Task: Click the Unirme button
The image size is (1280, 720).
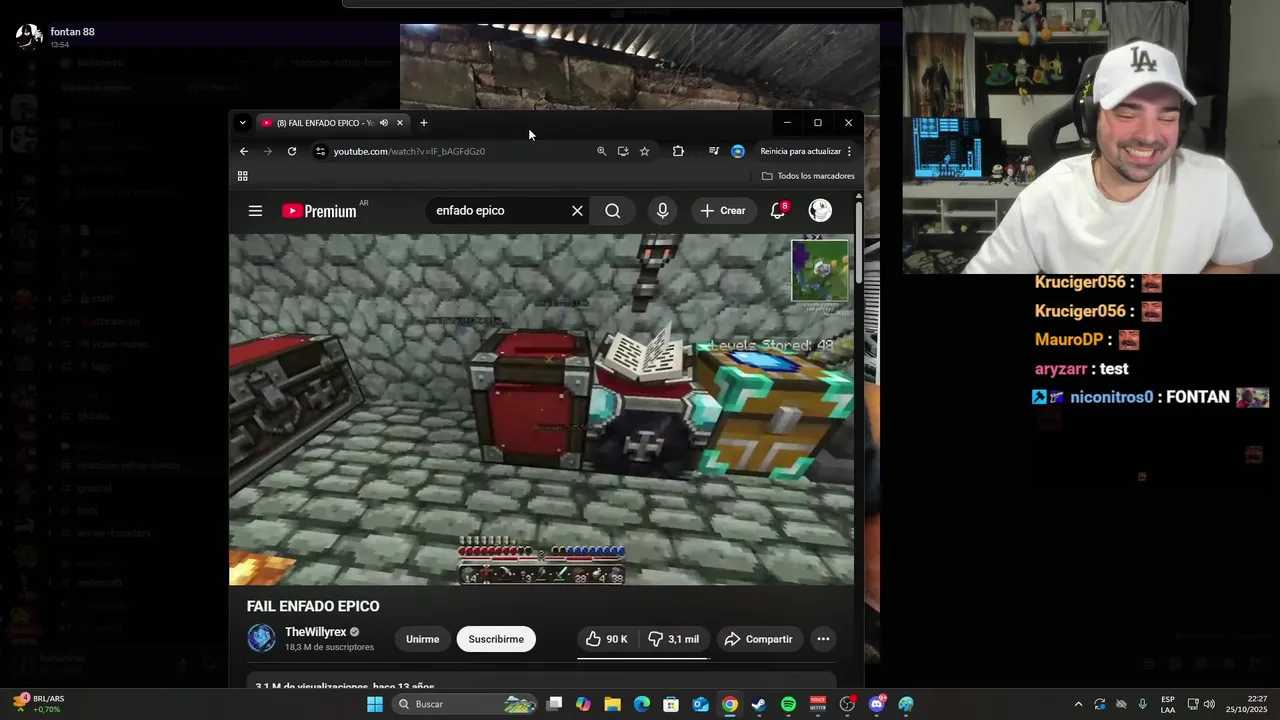Action: tap(422, 639)
